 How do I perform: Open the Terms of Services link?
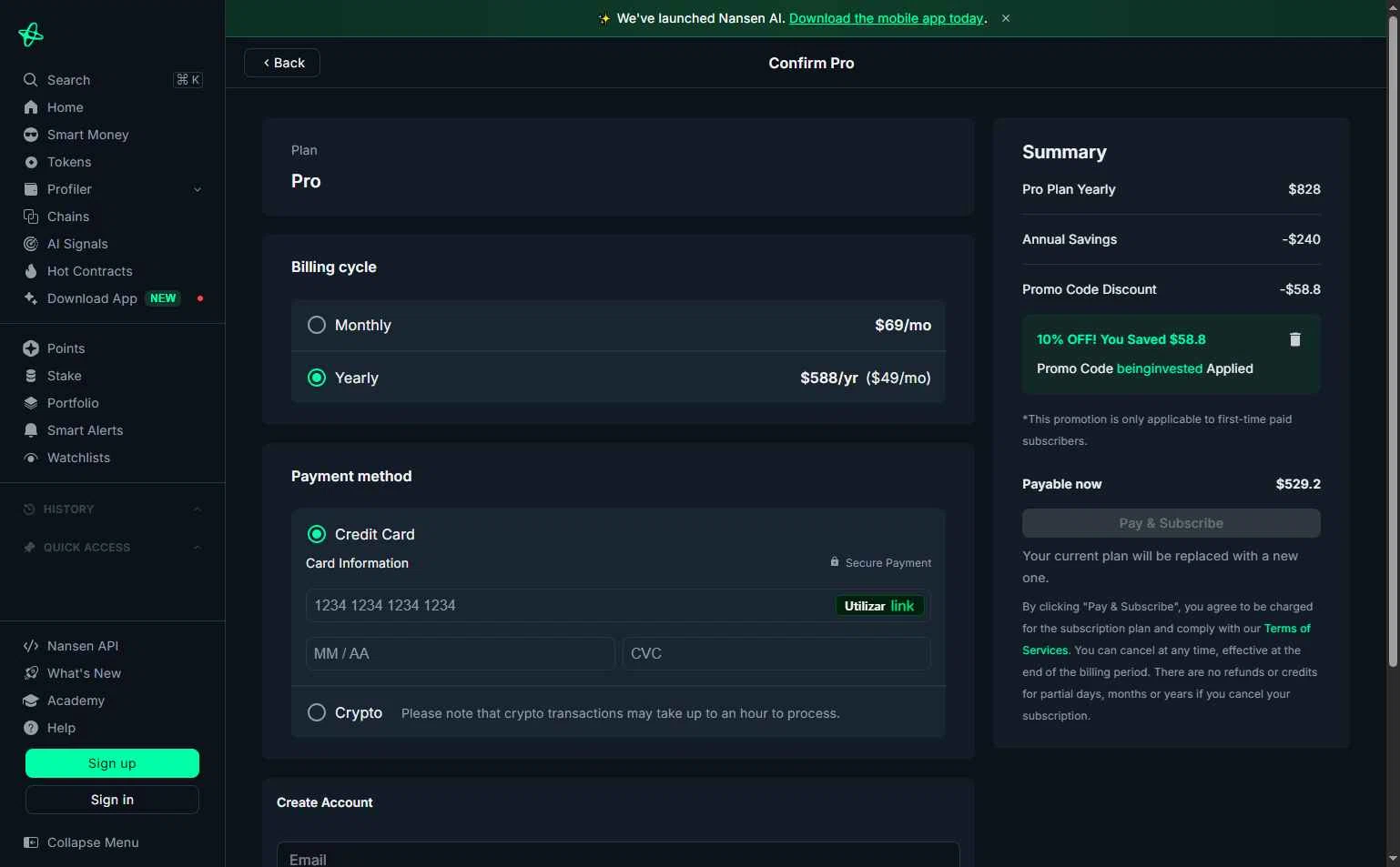[1166, 640]
